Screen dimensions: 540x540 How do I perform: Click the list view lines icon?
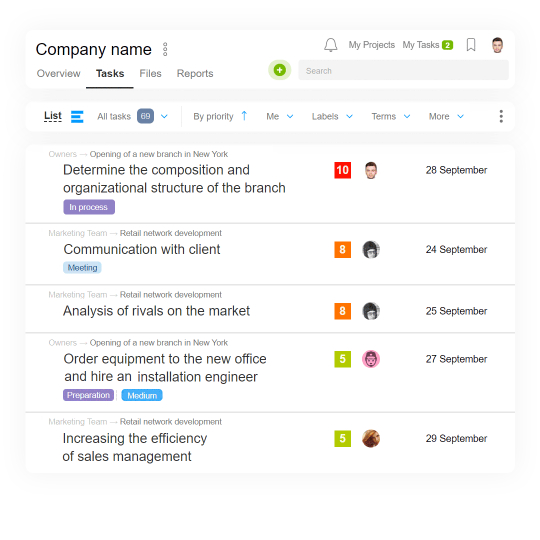pos(77,116)
